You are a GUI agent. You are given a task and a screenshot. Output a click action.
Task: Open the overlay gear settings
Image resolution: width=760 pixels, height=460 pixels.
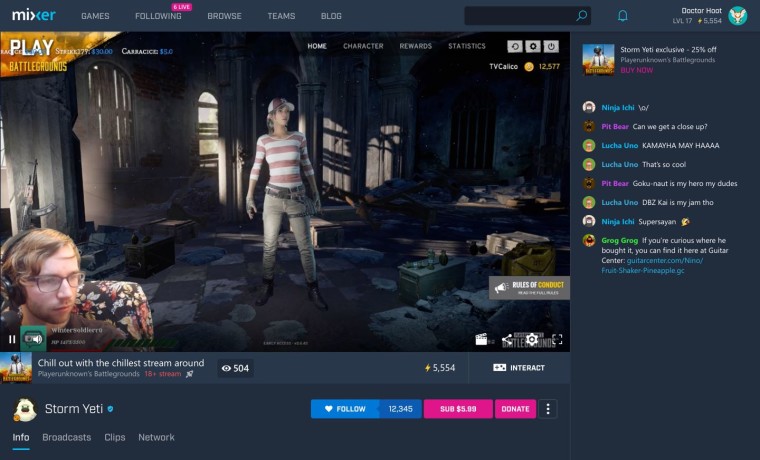click(533, 46)
